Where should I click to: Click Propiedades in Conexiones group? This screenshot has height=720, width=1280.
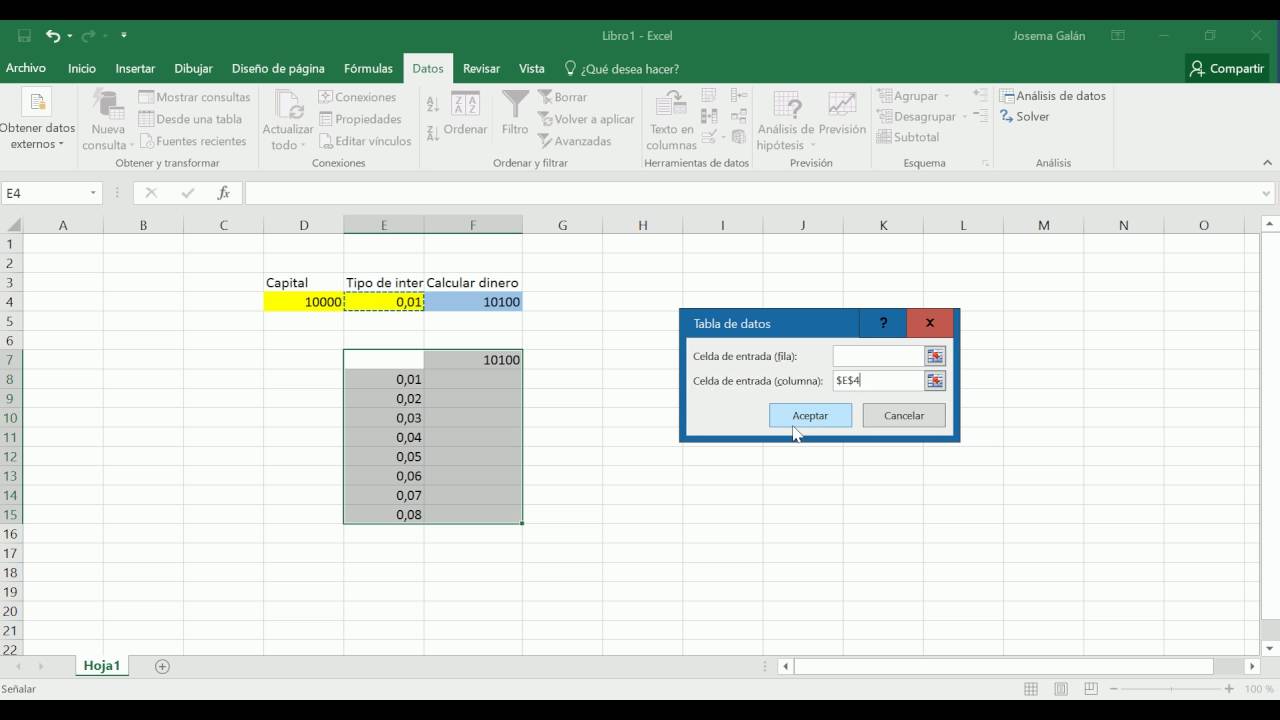360,119
